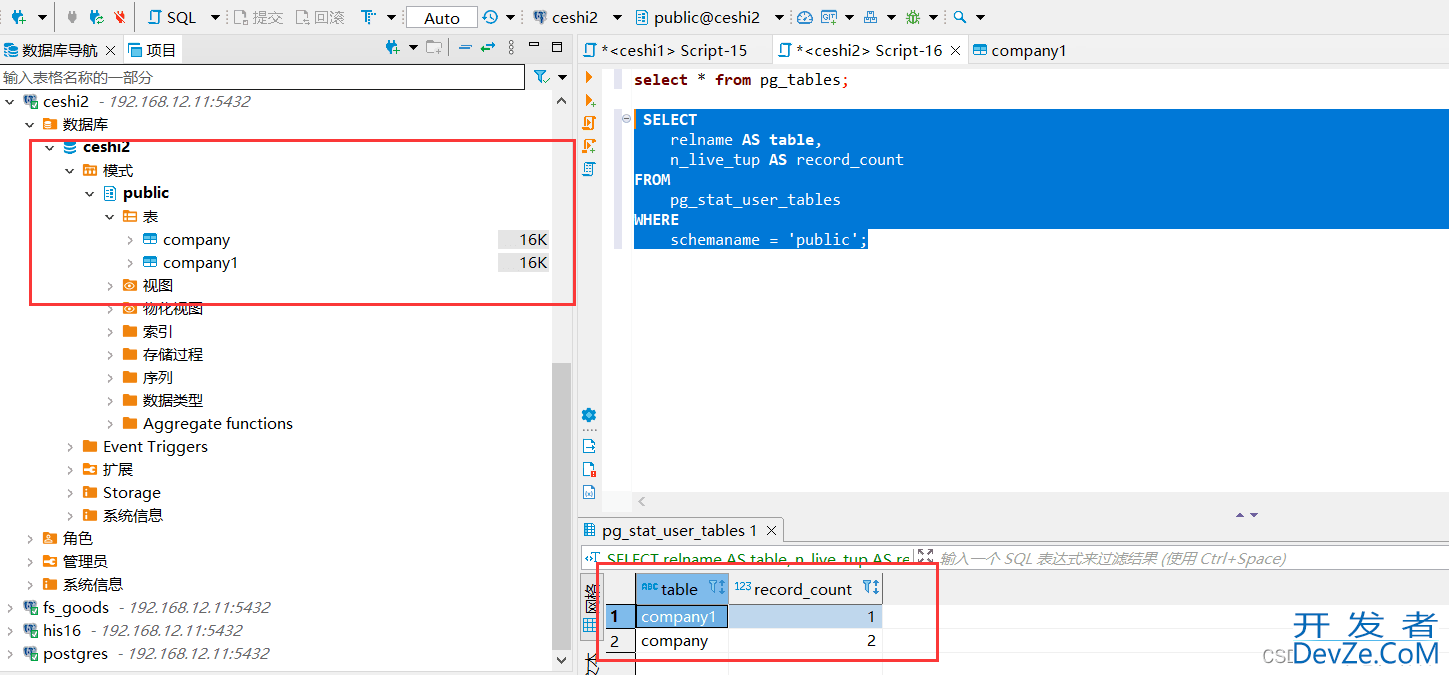Open the navigator filter funnel icon
Image resolution: width=1449 pixels, height=675 pixels.
point(541,77)
